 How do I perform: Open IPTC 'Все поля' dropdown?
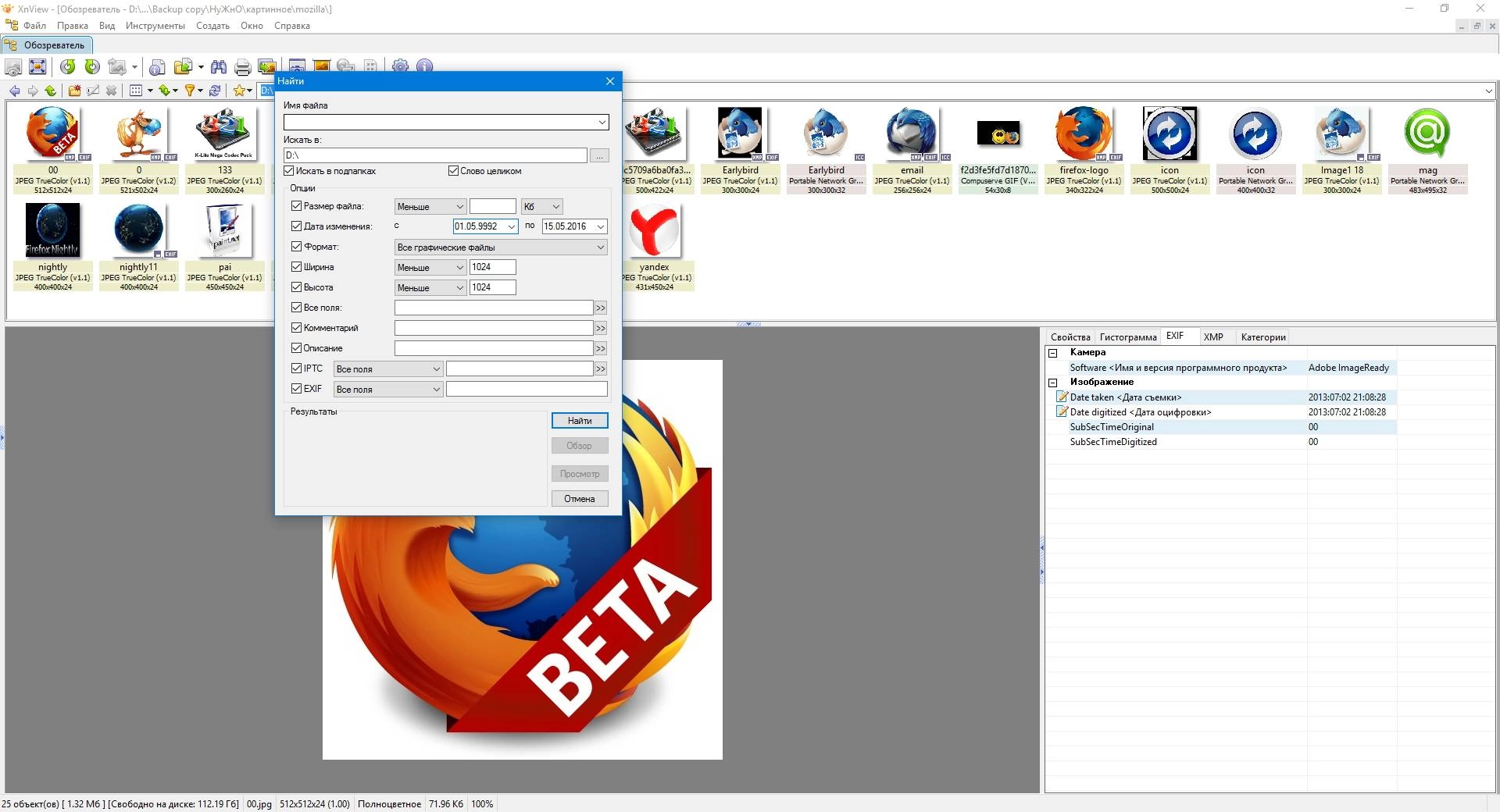[388, 369]
